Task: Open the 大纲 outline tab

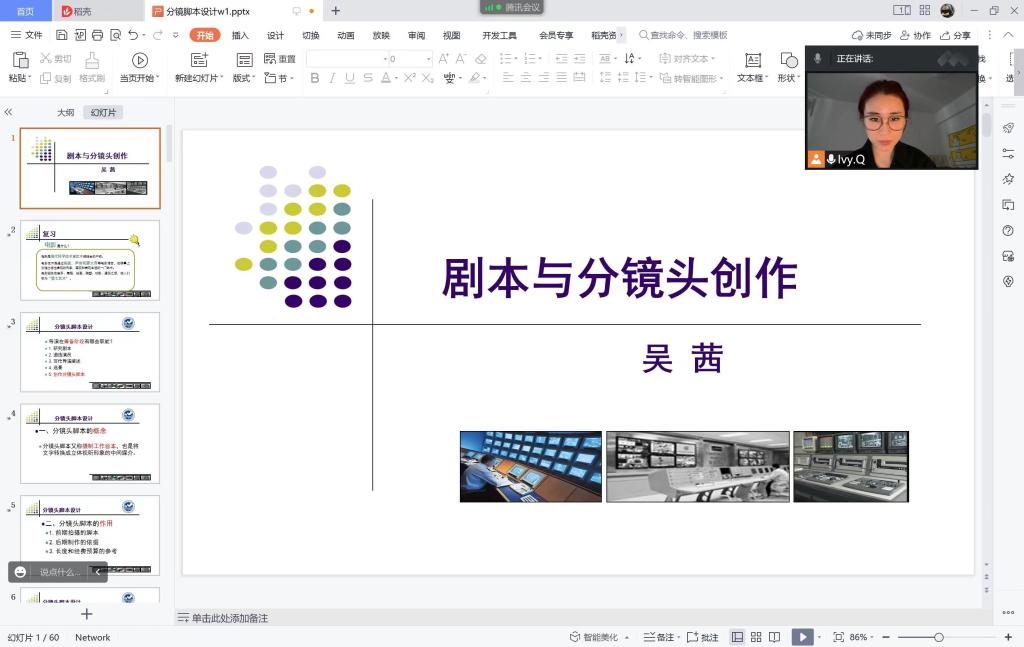Action: tap(65, 113)
